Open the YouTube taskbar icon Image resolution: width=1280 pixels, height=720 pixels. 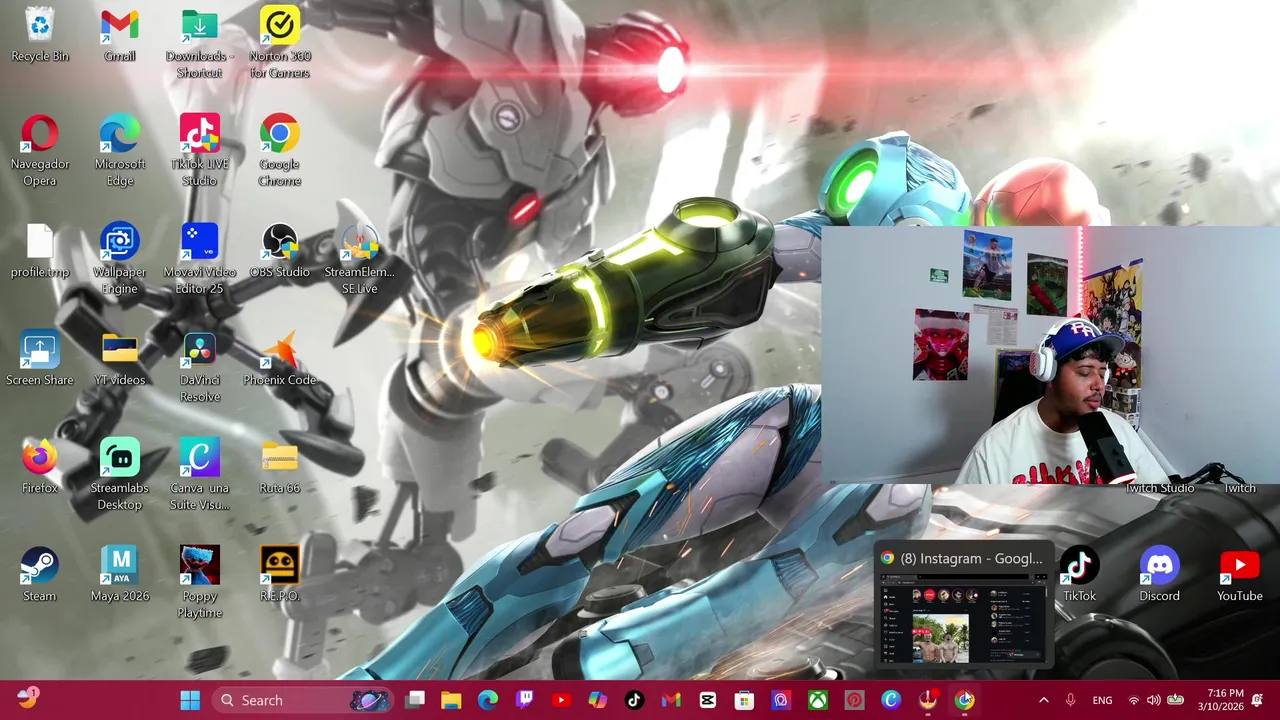[561, 700]
